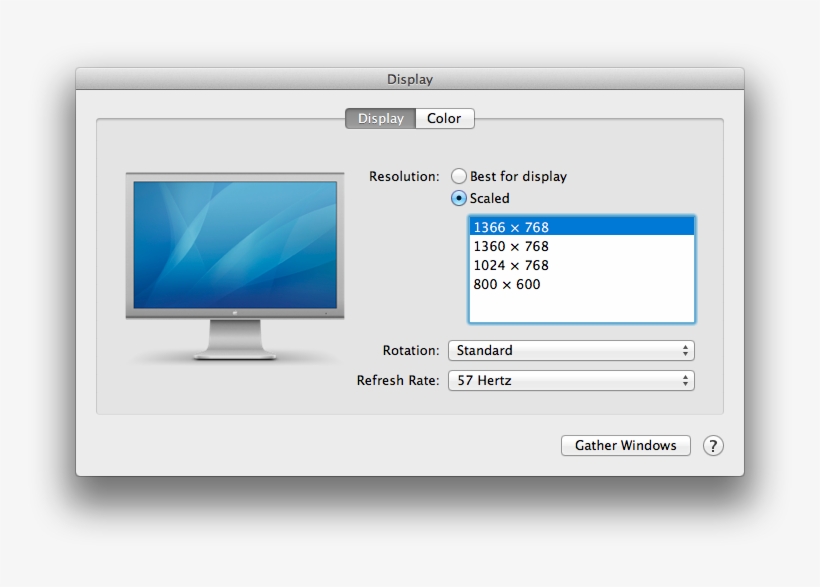The image size is (820, 587).
Task: Switch to the Display tab
Action: click(380, 118)
